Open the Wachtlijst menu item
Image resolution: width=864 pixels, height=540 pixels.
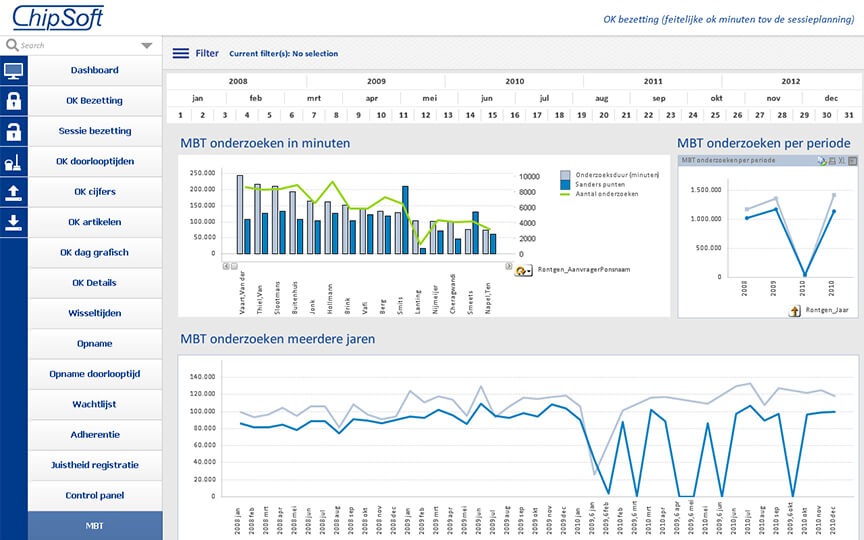pos(95,404)
